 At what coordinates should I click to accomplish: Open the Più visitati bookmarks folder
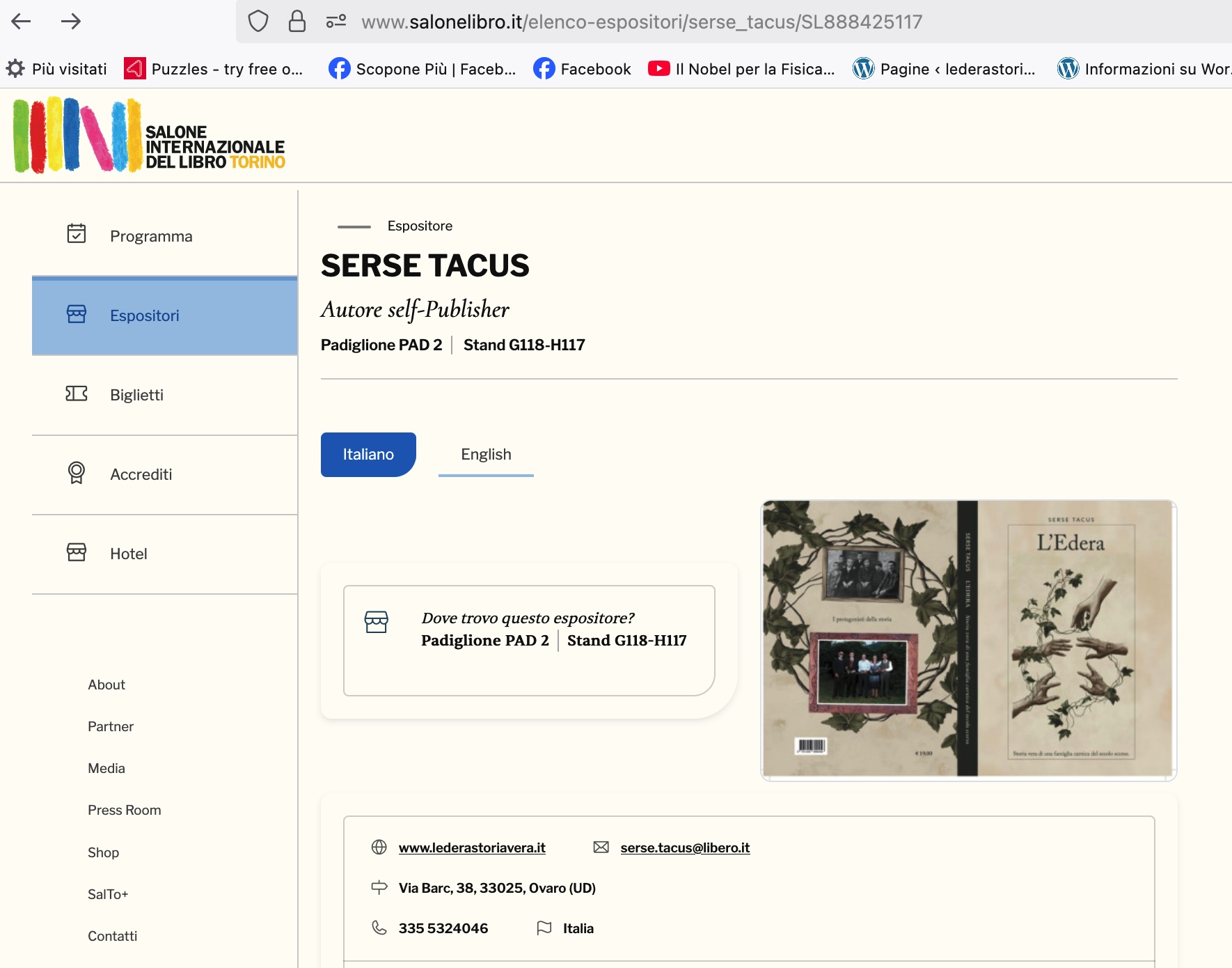pyautogui.click(x=57, y=69)
